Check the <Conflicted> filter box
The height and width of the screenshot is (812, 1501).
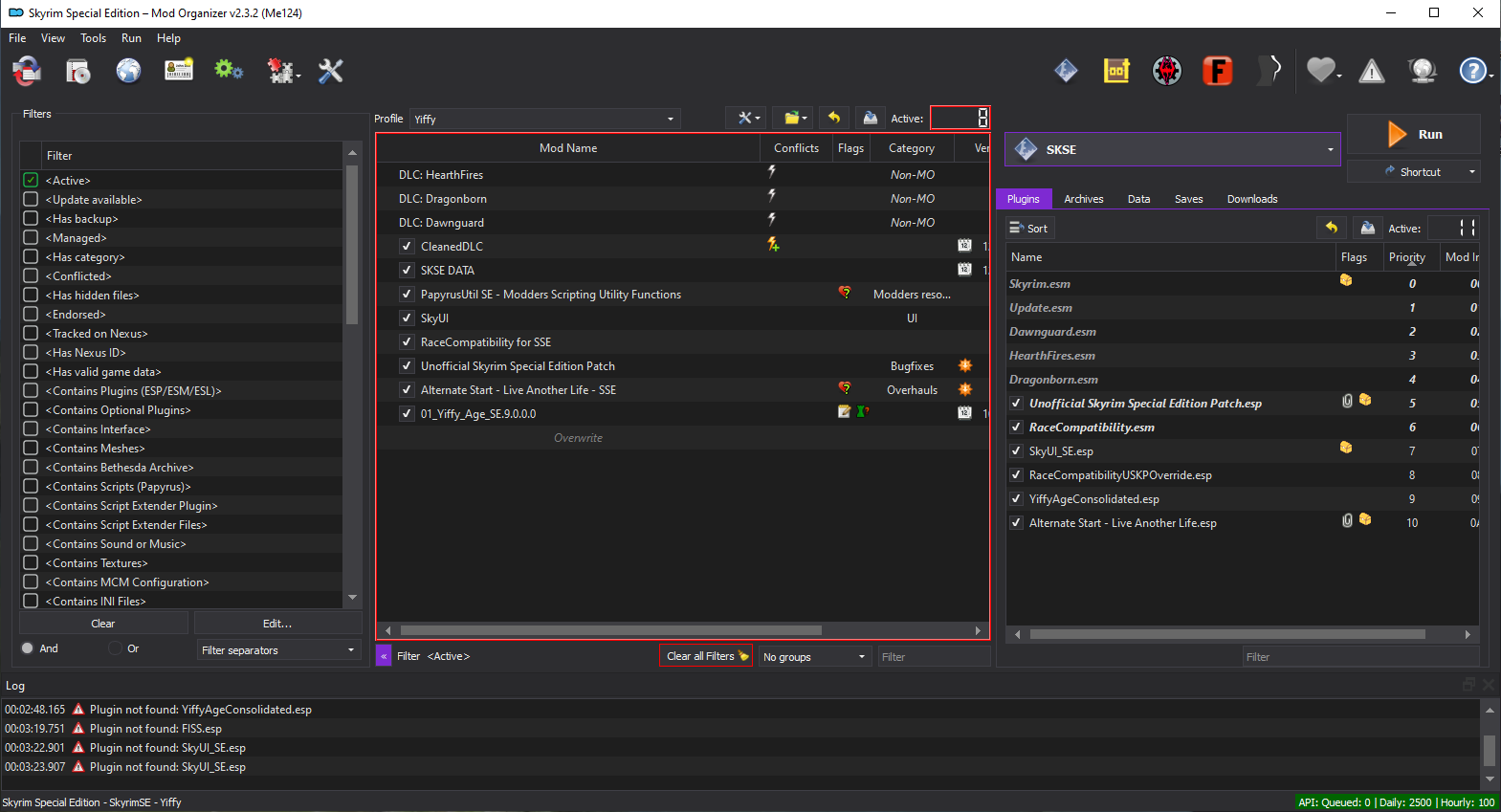point(31,275)
